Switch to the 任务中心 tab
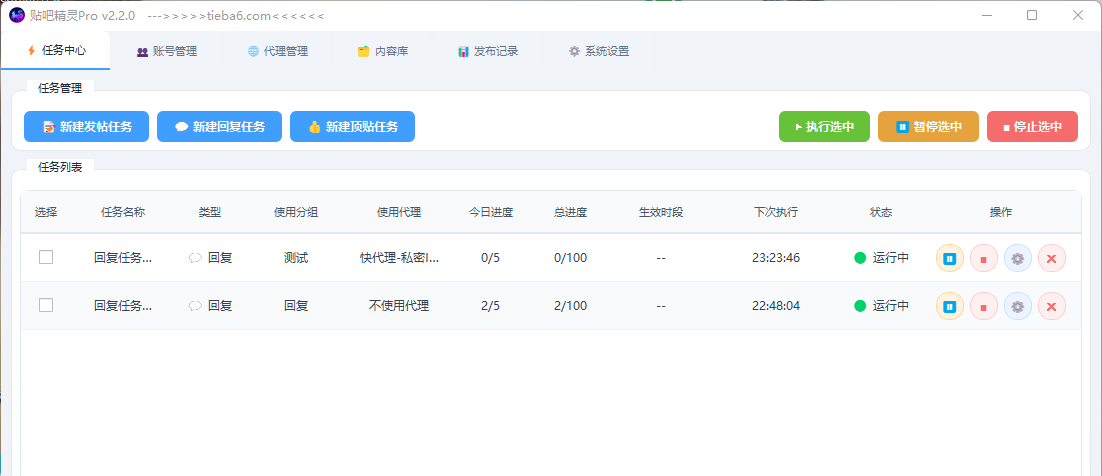The width and height of the screenshot is (1102, 476). [x=56, y=51]
